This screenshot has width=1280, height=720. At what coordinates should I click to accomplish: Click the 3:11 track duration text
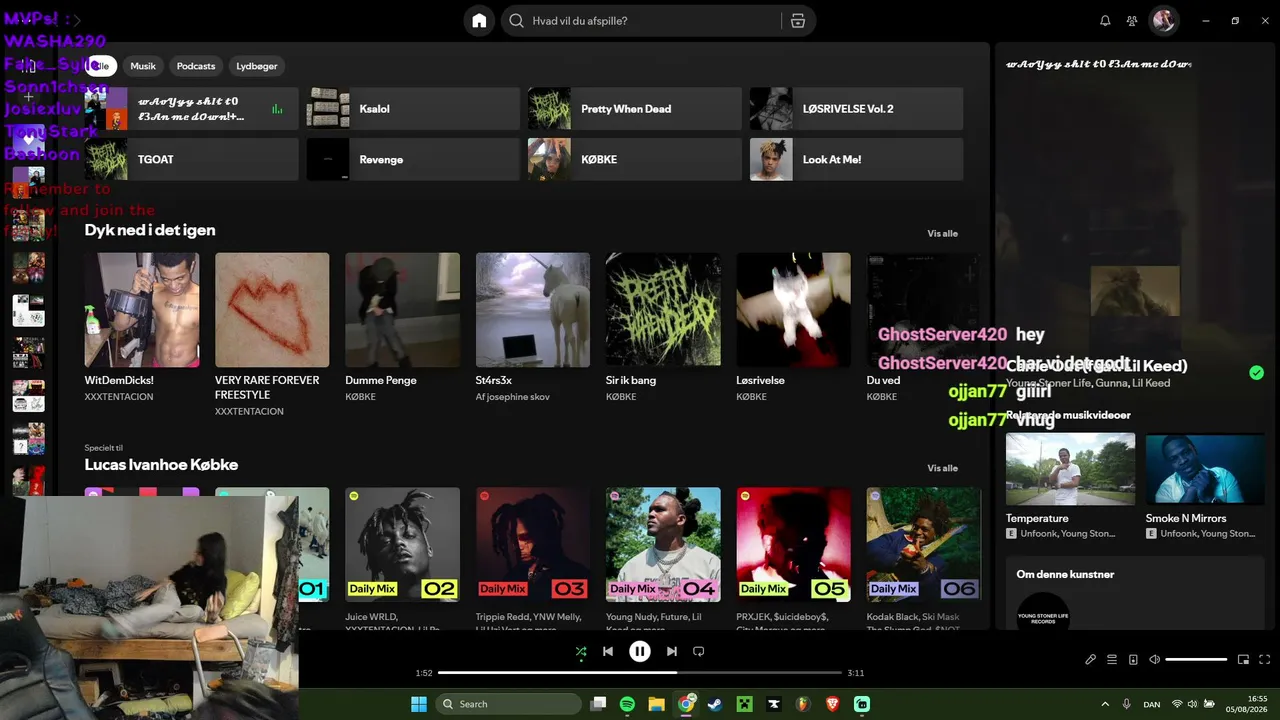point(855,673)
